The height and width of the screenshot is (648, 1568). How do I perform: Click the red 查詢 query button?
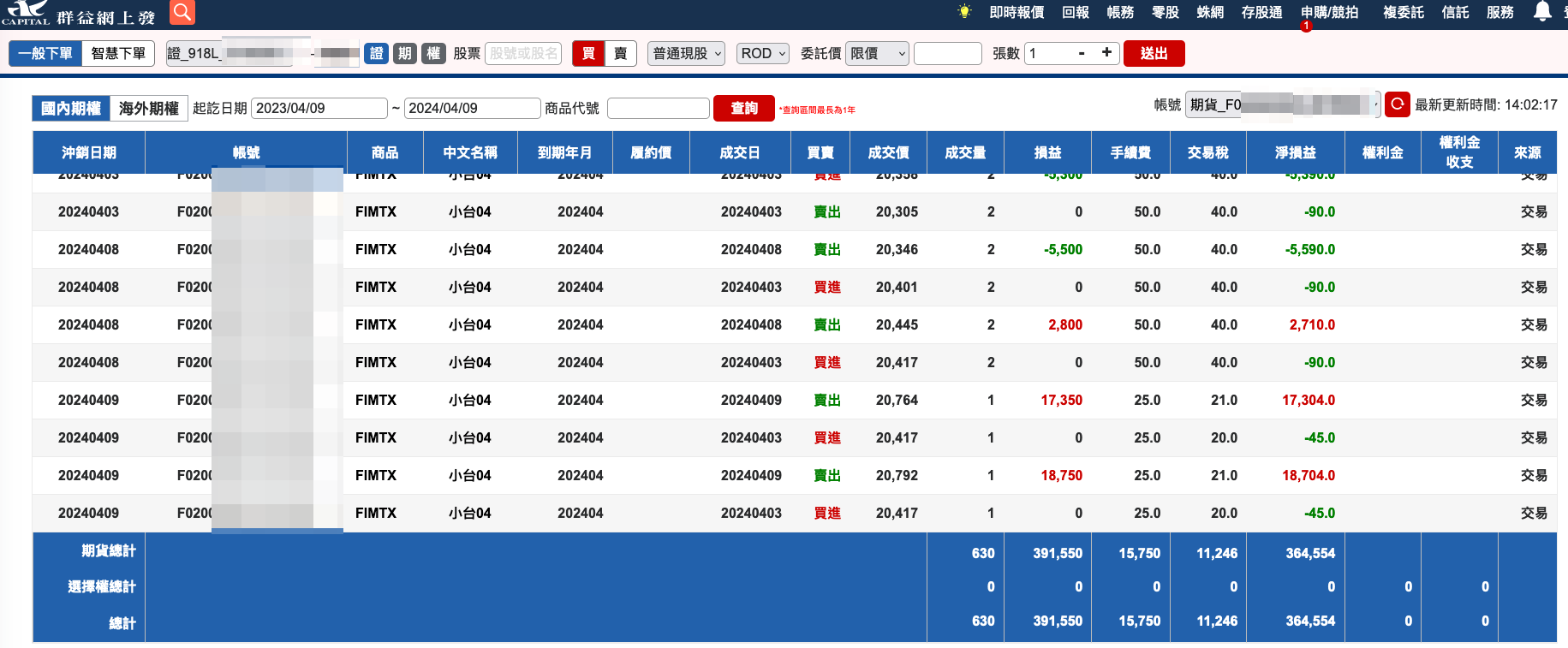(744, 109)
